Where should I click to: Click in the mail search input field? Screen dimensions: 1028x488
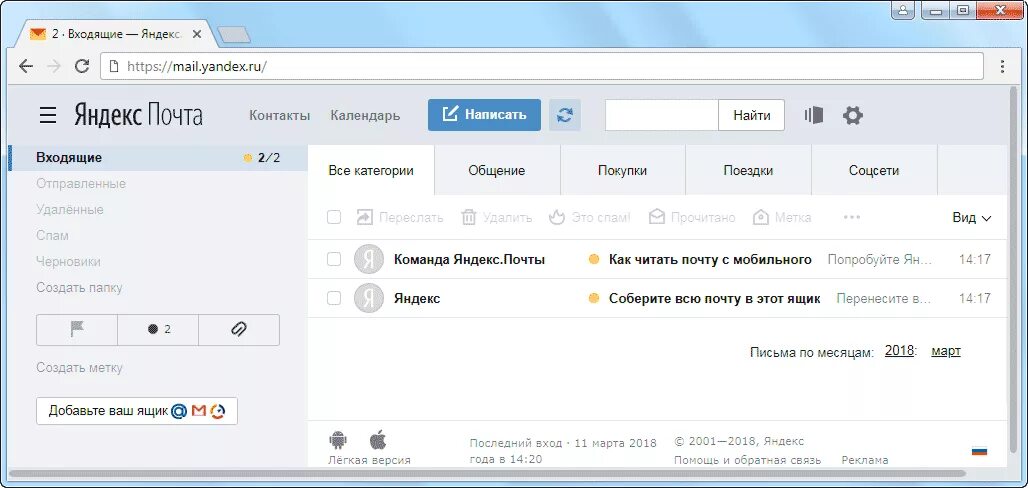(x=662, y=115)
